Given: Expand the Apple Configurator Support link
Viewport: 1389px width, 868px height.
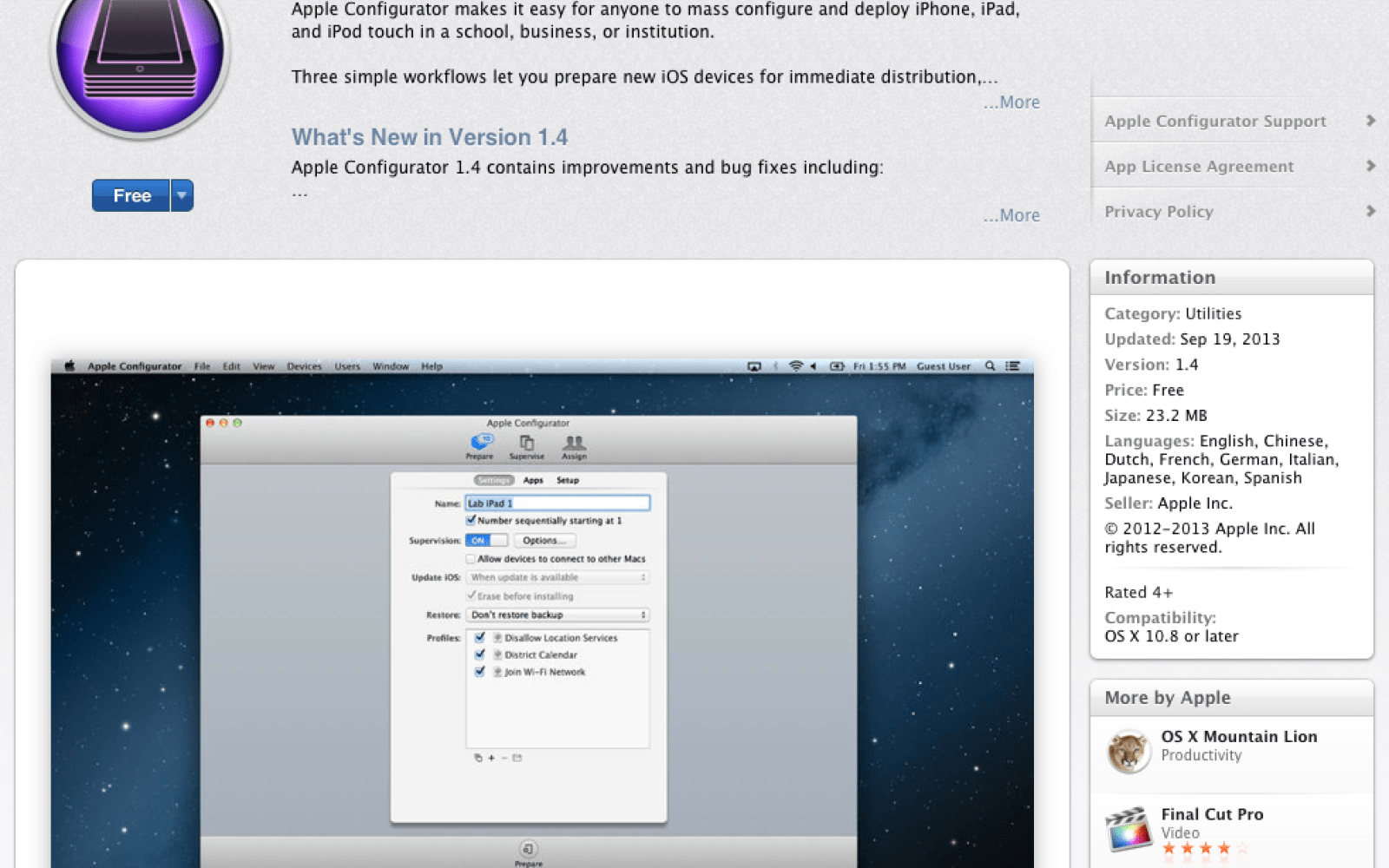Looking at the screenshot, I should tap(1214, 121).
